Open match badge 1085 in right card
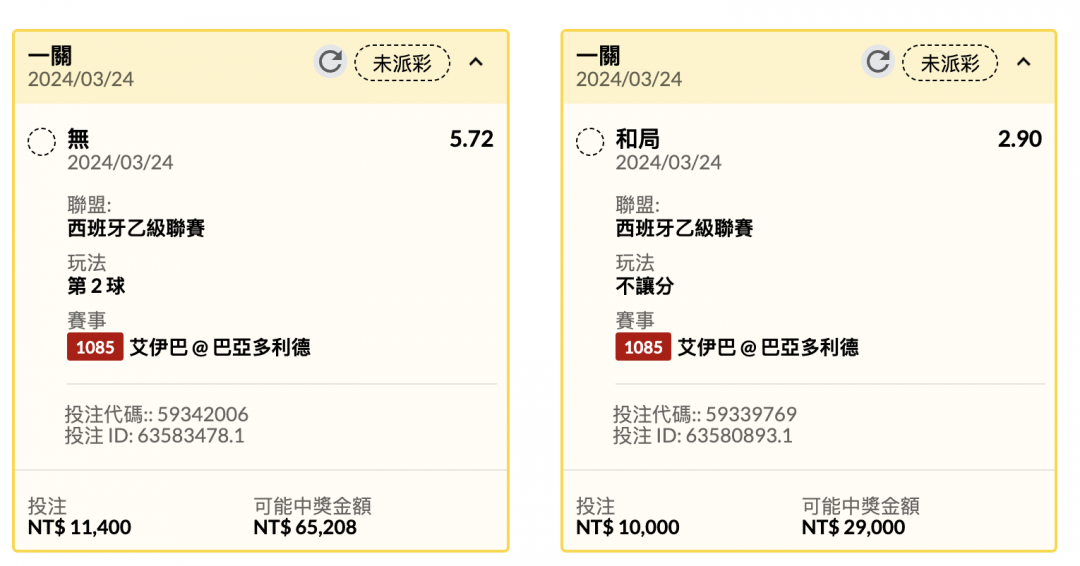The image size is (1080, 566). pyautogui.click(x=643, y=347)
